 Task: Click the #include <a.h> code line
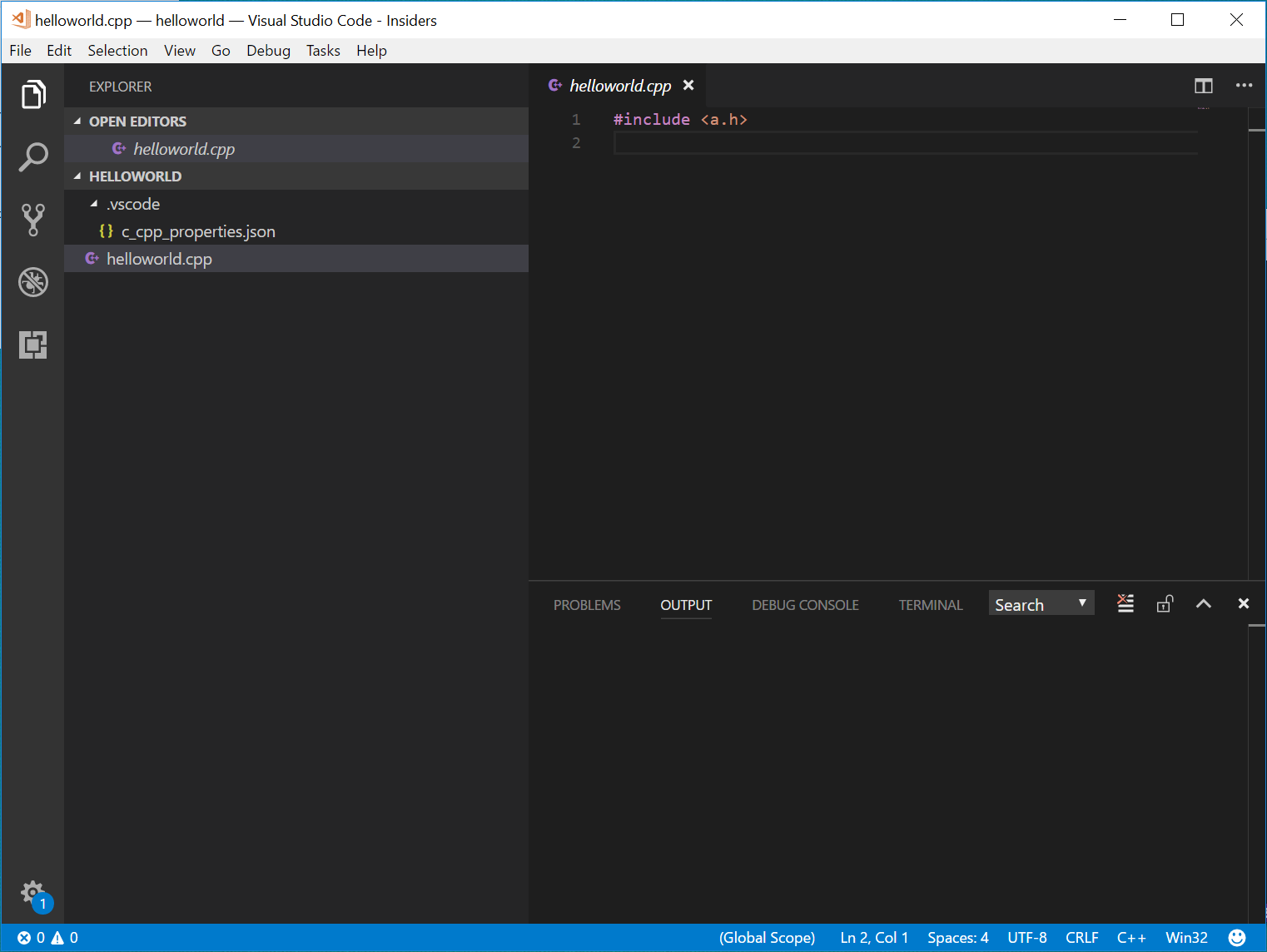680,120
